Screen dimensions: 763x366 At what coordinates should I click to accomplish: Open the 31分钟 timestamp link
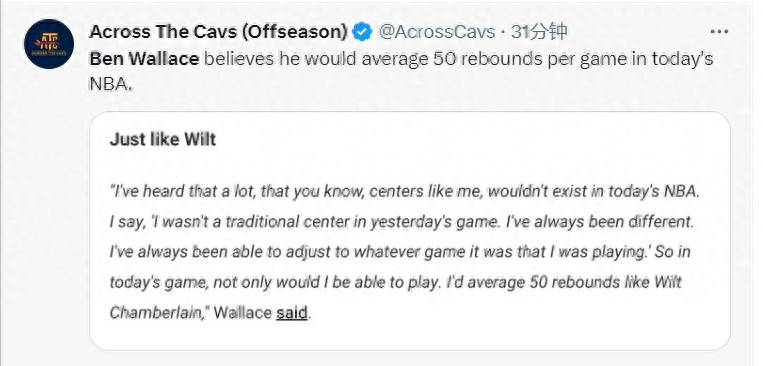pos(540,32)
